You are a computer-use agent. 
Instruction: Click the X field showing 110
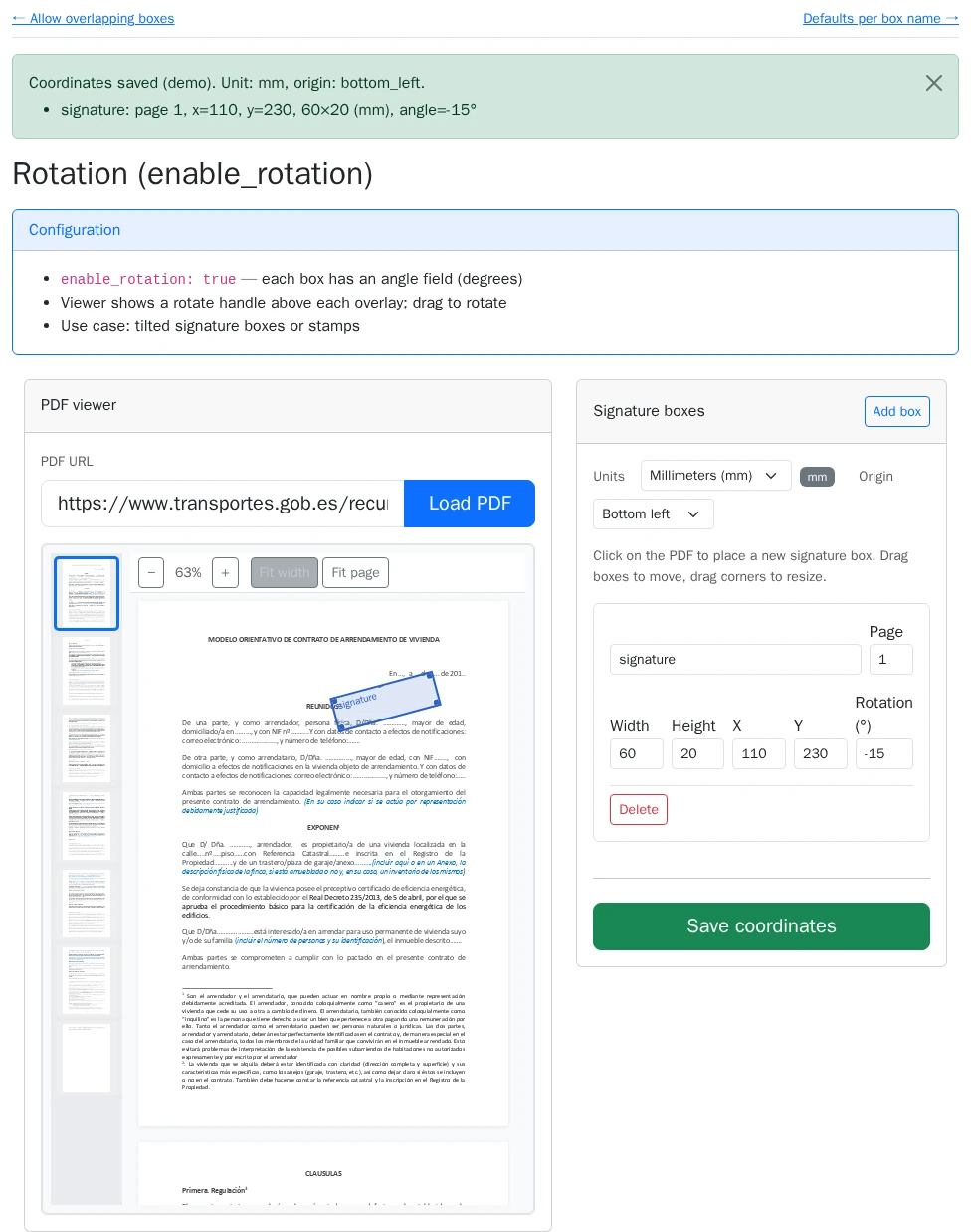[x=759, y=753]
